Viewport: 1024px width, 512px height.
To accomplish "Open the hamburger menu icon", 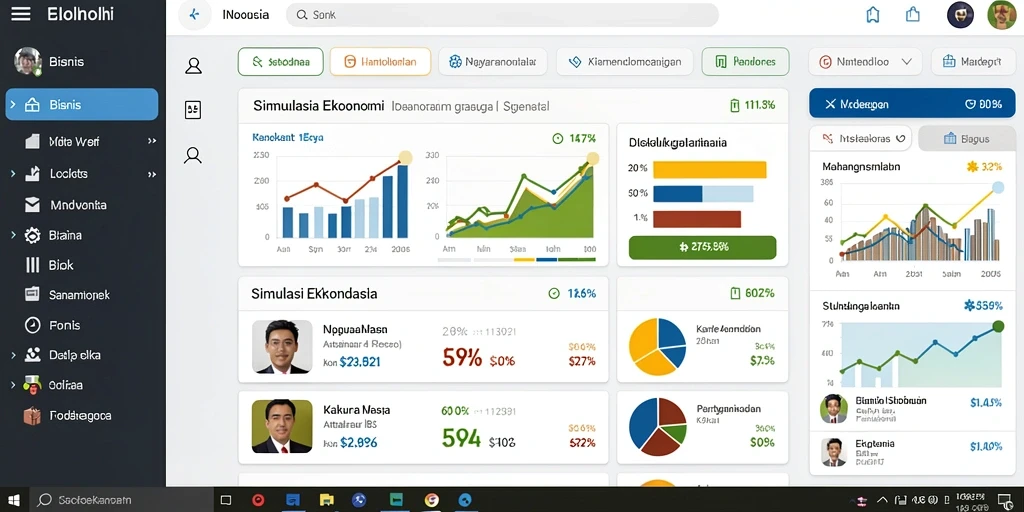I will click(x=21, y=14).
